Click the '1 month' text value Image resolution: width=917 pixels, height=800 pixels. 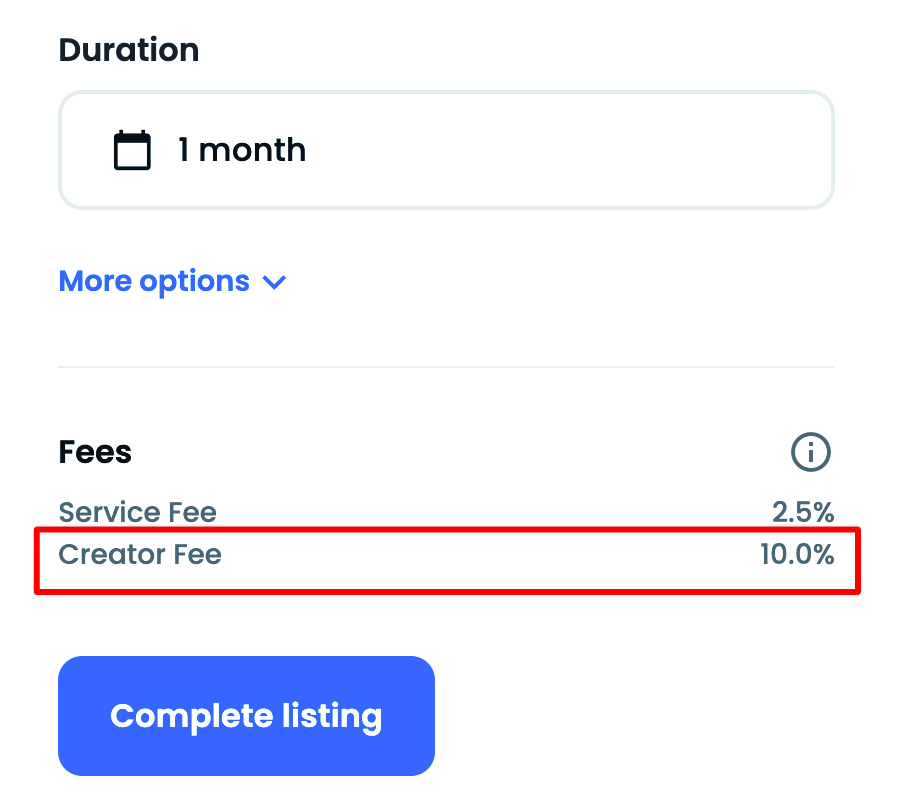[242, 150]
